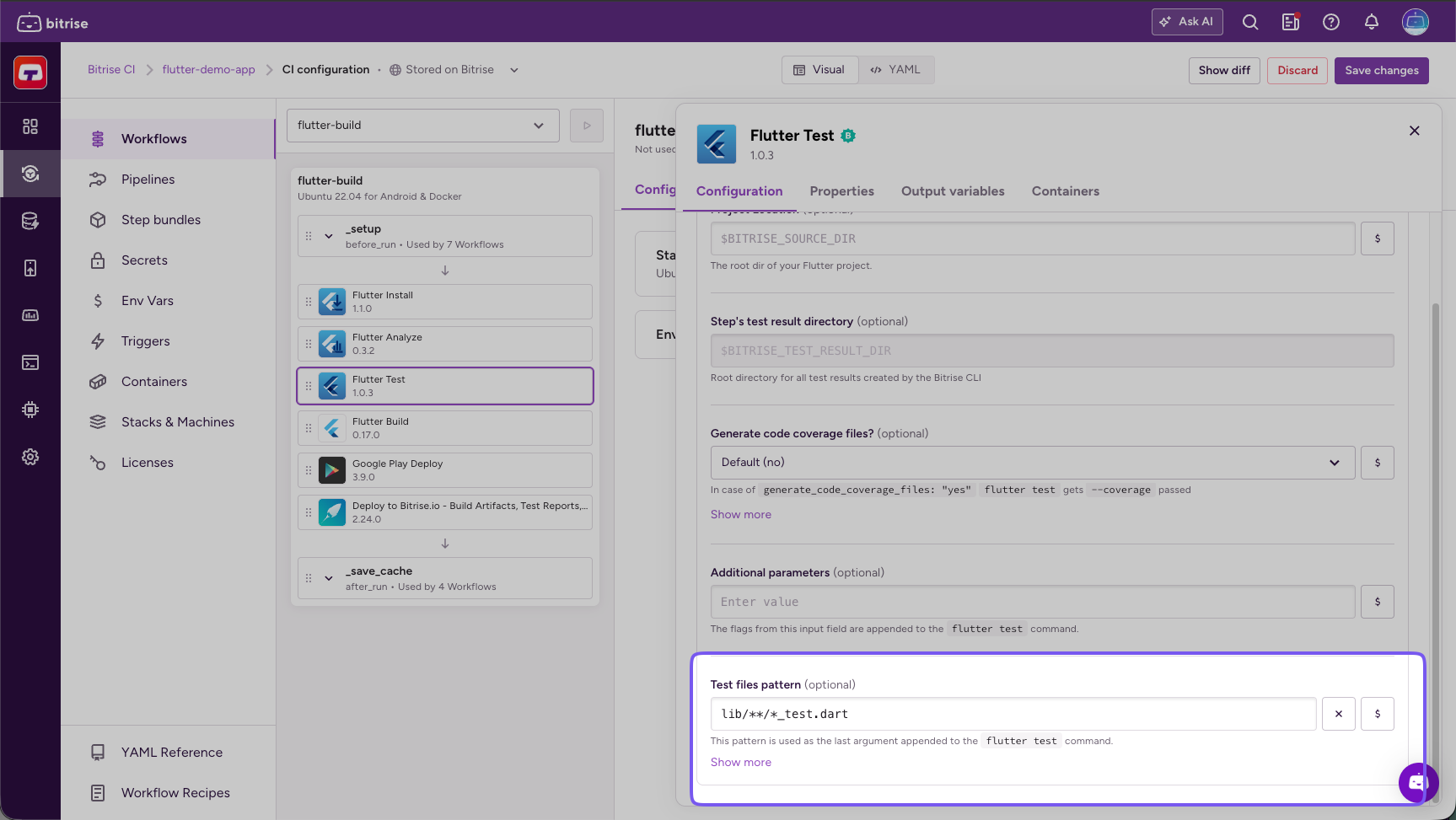Insert variable into Project location field
Viewport: 1456px width, 820px height.
[1378, 238]
